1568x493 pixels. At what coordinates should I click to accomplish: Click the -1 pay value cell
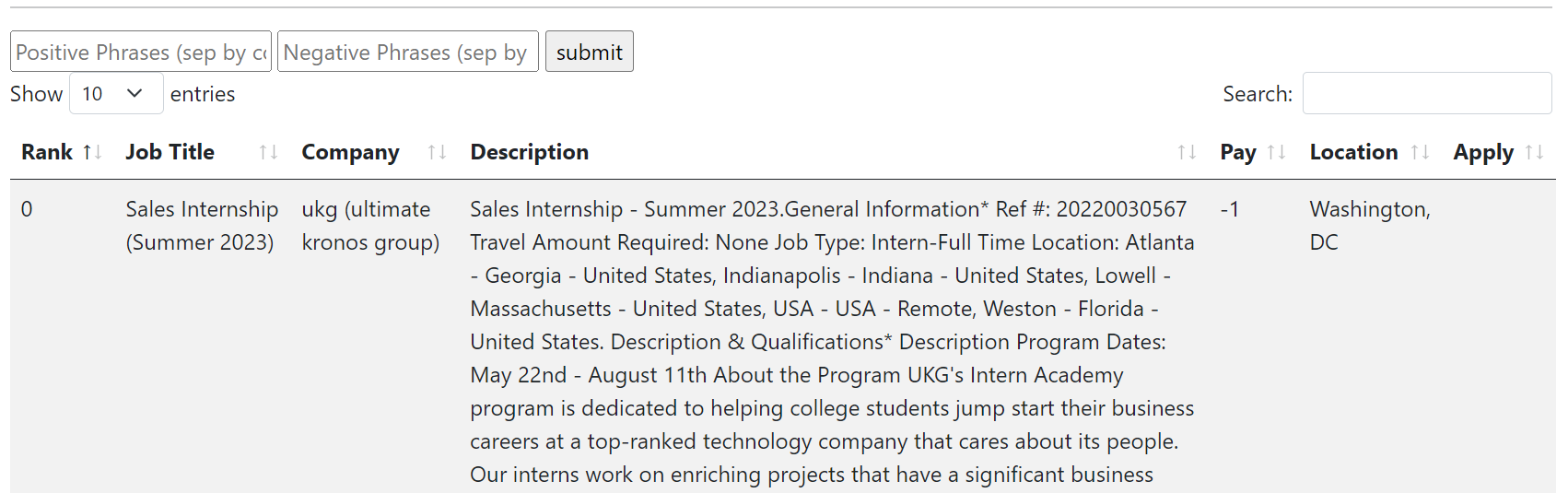coord(1230,210)
